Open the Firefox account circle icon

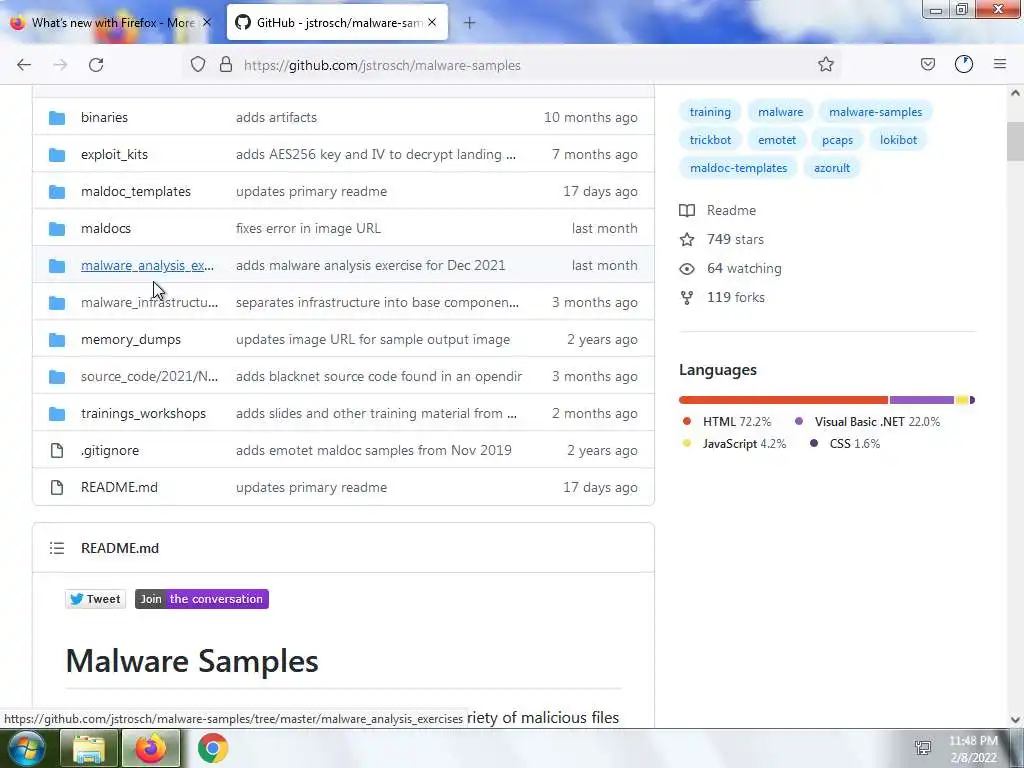pos(964,65)
